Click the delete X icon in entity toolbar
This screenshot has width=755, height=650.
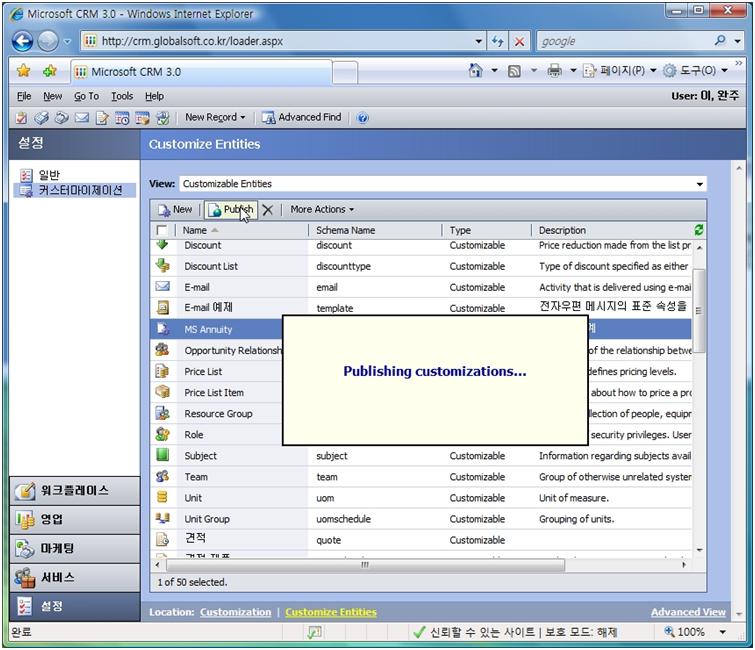pos(268,210)
